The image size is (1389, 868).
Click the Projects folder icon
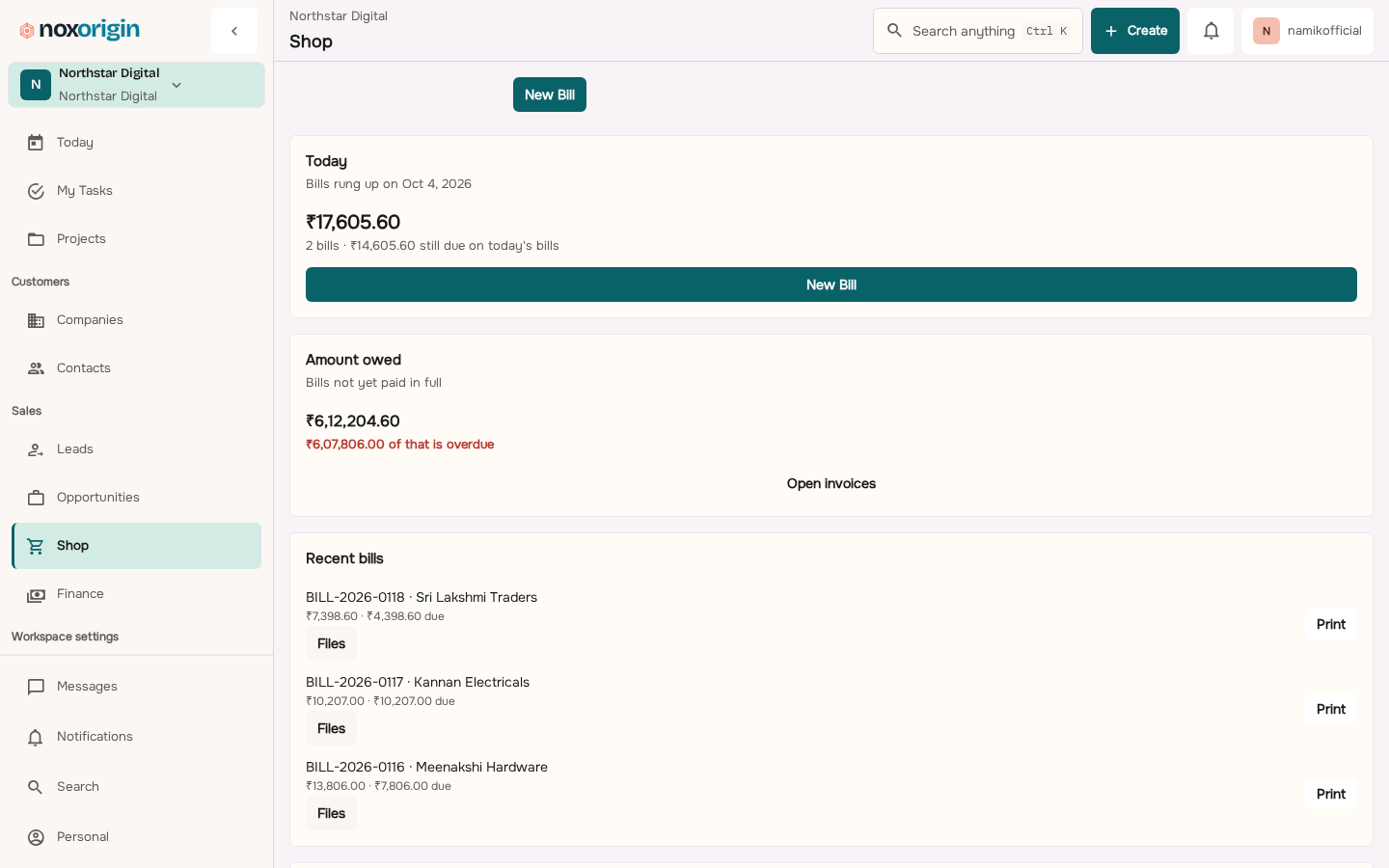(36, 239)
